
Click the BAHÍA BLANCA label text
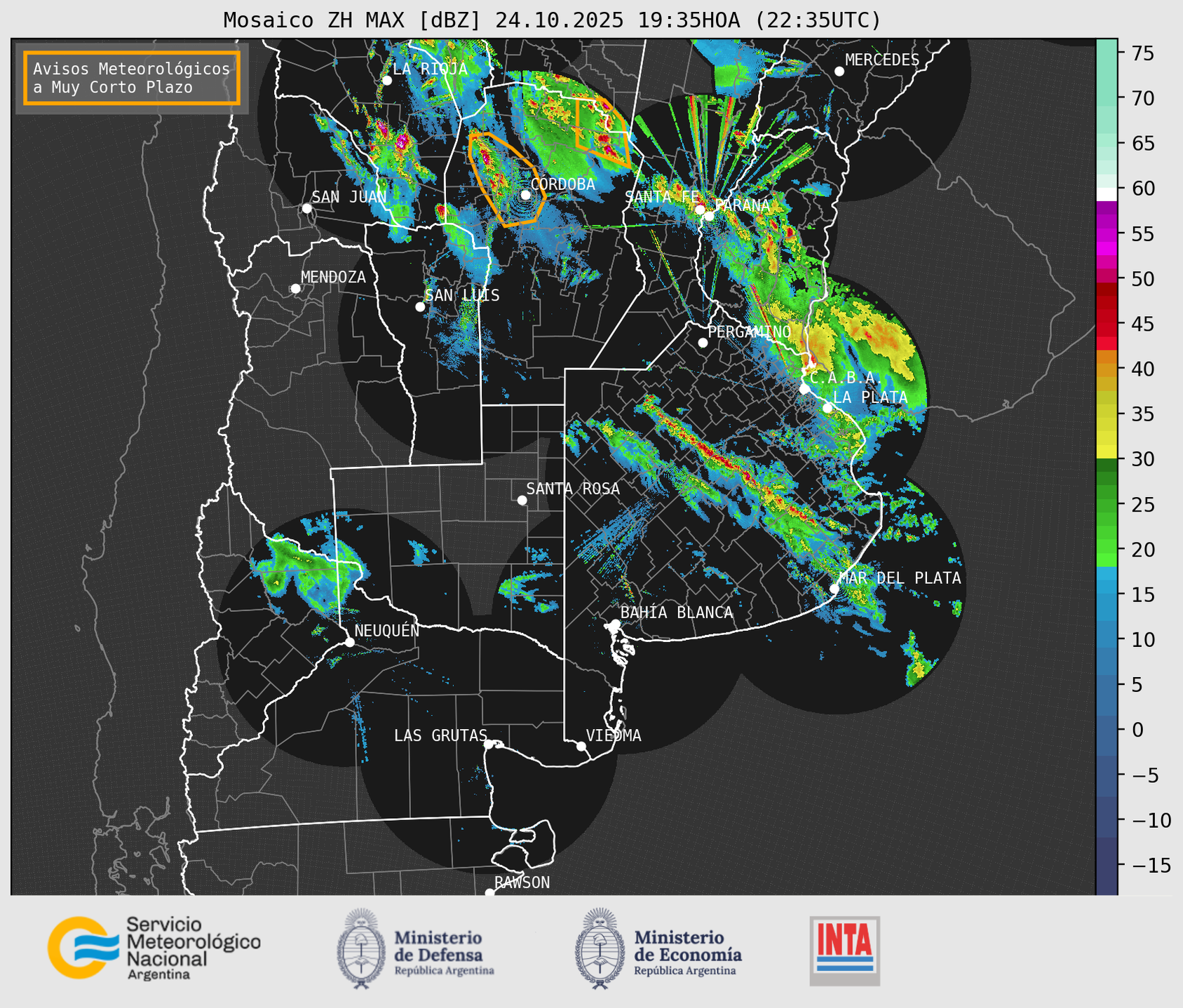(677, 612)
